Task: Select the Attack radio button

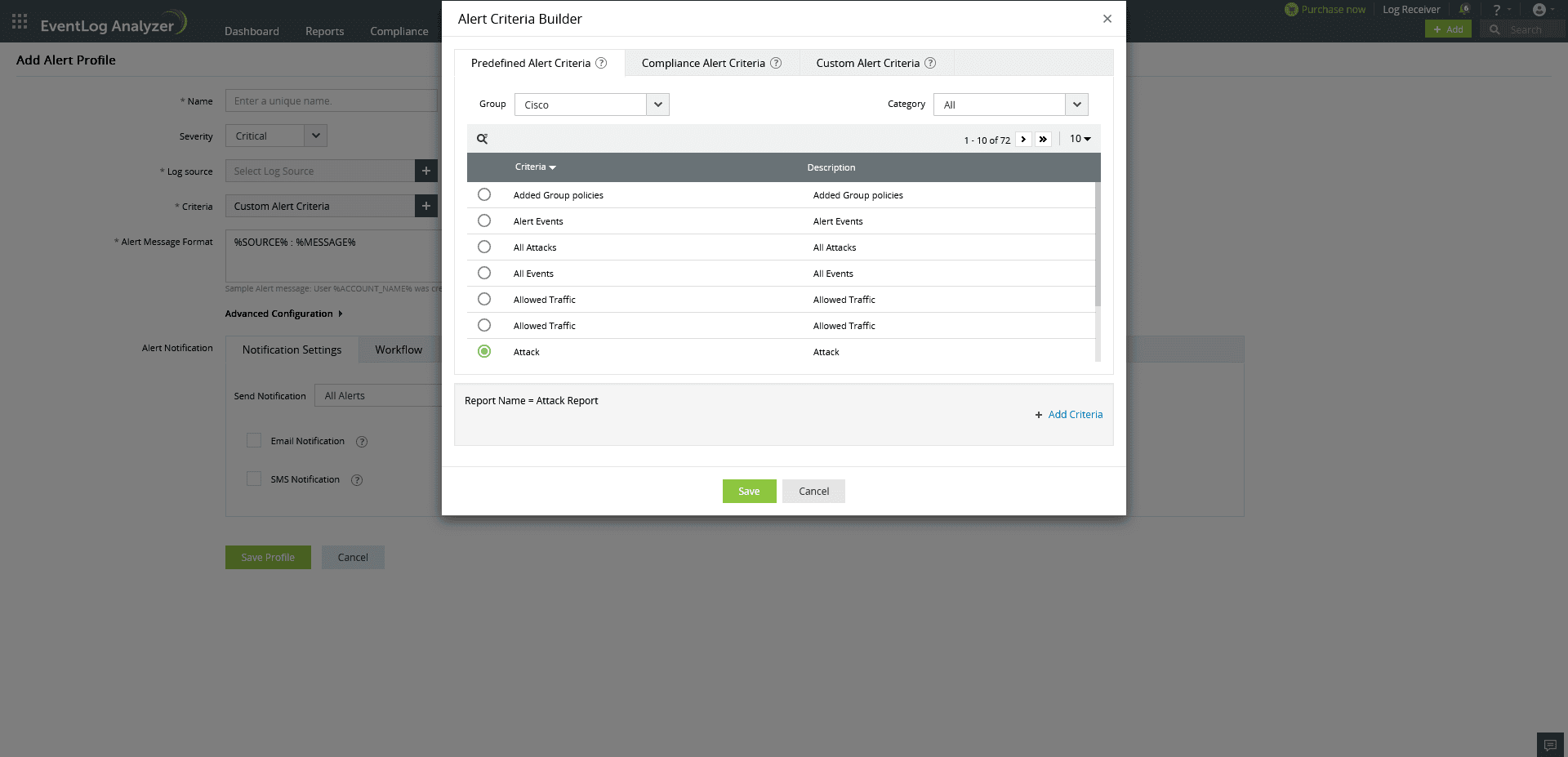Action: [x=484, y=351]
